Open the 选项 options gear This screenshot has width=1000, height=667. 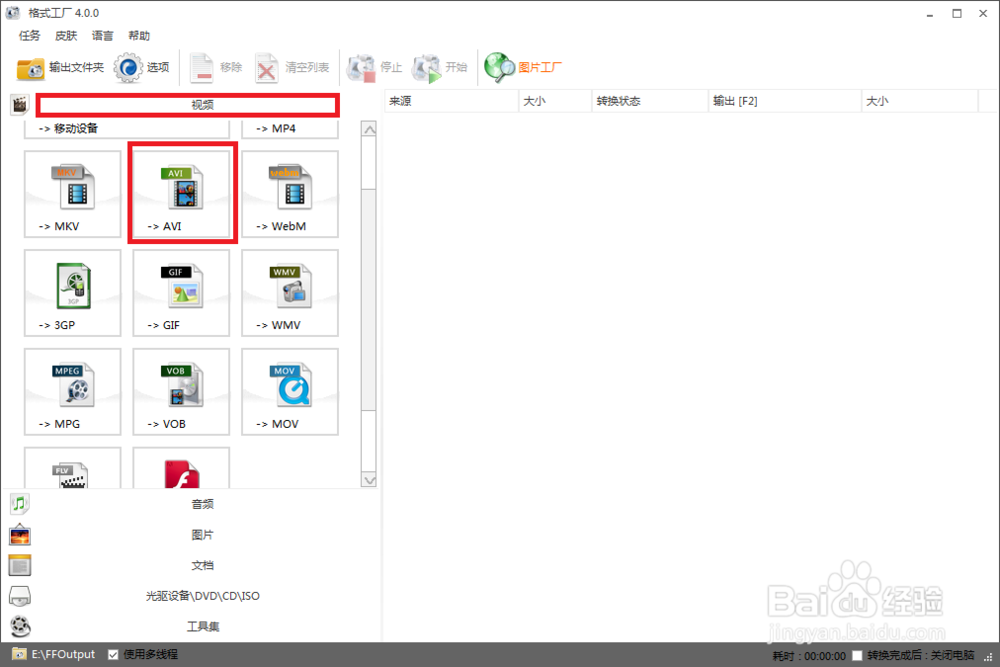(142, 68)
